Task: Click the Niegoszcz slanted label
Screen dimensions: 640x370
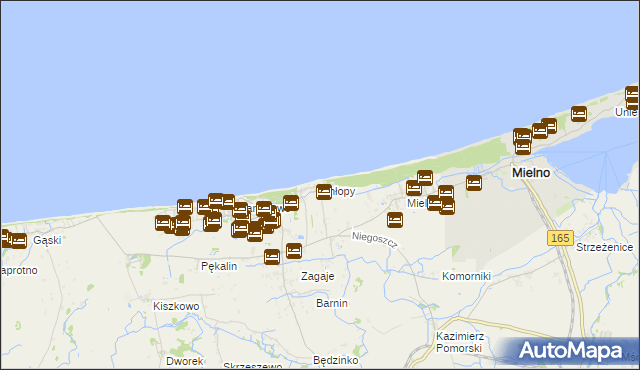Action: click(x=374, y=239)
